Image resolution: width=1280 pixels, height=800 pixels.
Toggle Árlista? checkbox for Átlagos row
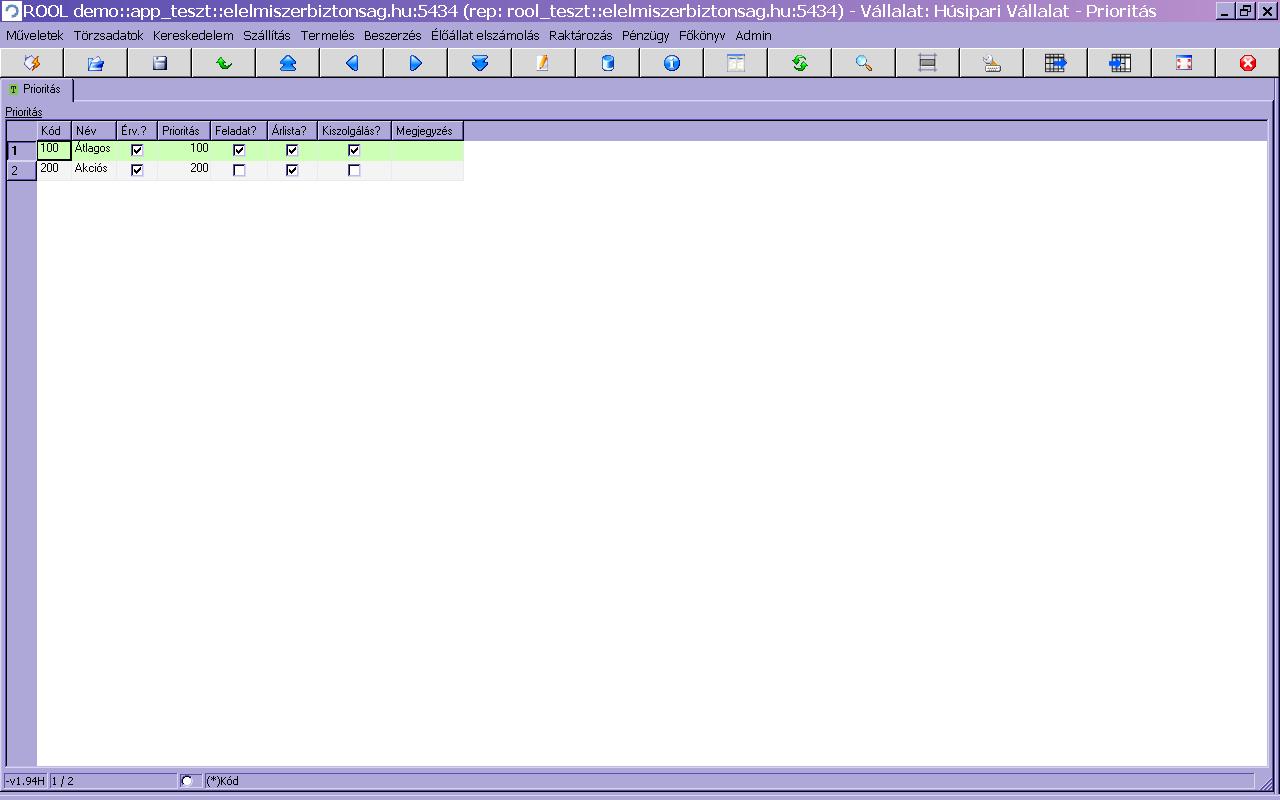(292, 150)
